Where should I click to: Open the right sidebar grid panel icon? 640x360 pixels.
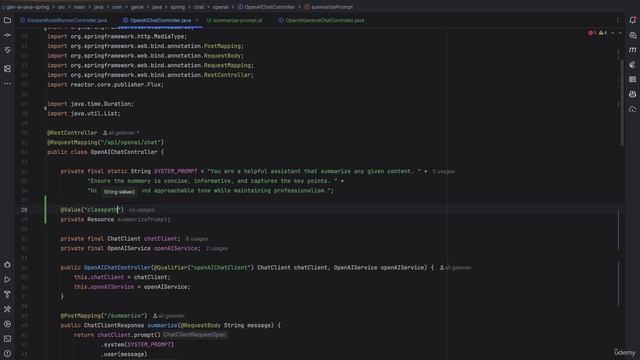click(633, 80)
